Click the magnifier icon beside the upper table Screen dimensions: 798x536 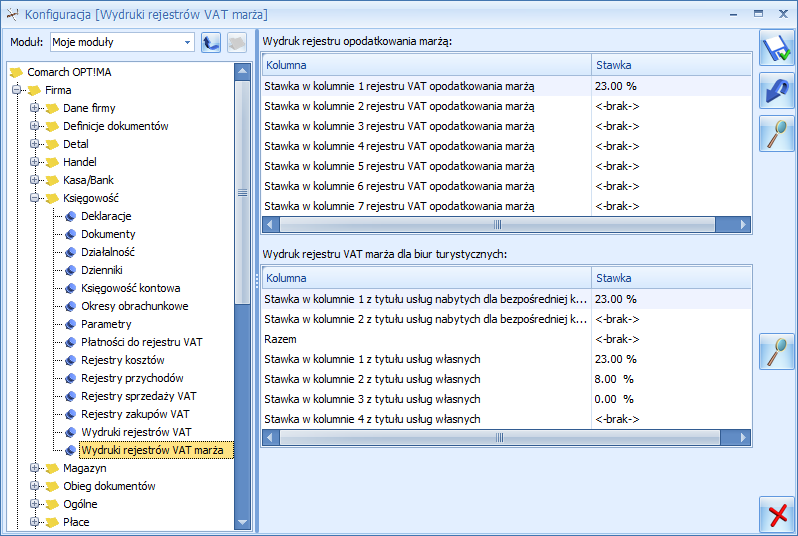point(777,133)
